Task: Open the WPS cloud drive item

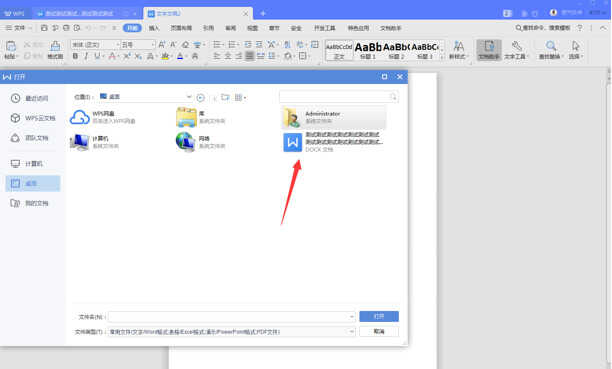Action: tap(102, 117)
